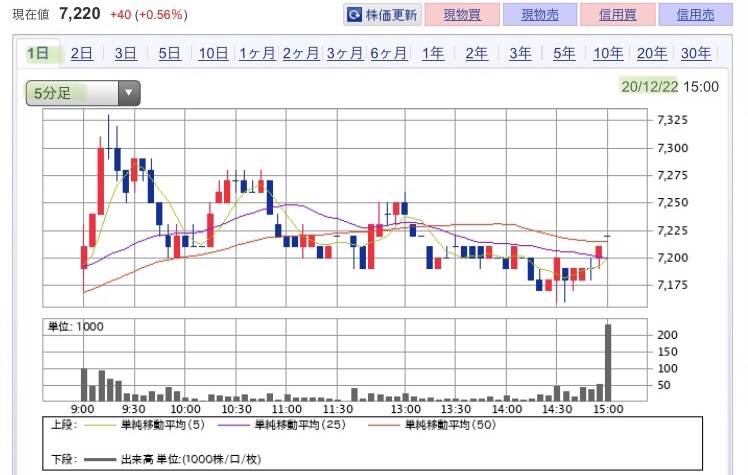Click the 現在値 label
Screen dimensions: 748x475
[x=31, y=15]
